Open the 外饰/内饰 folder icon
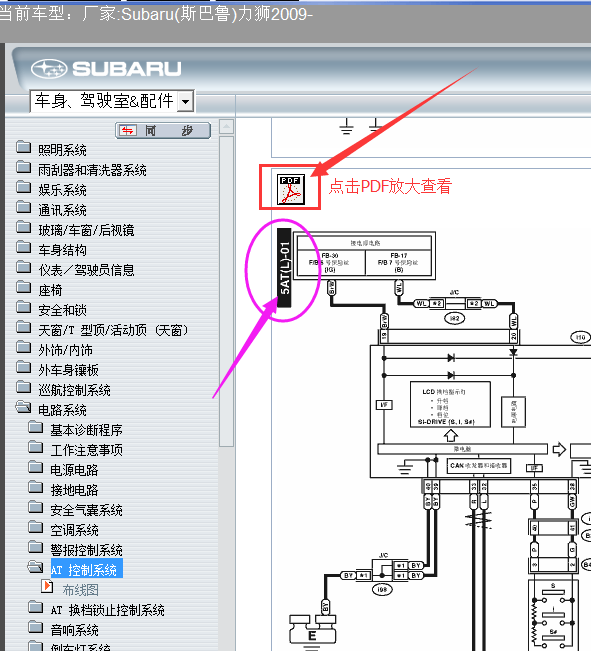The height and width of the screenshot is (651, 591). (24, 348)
